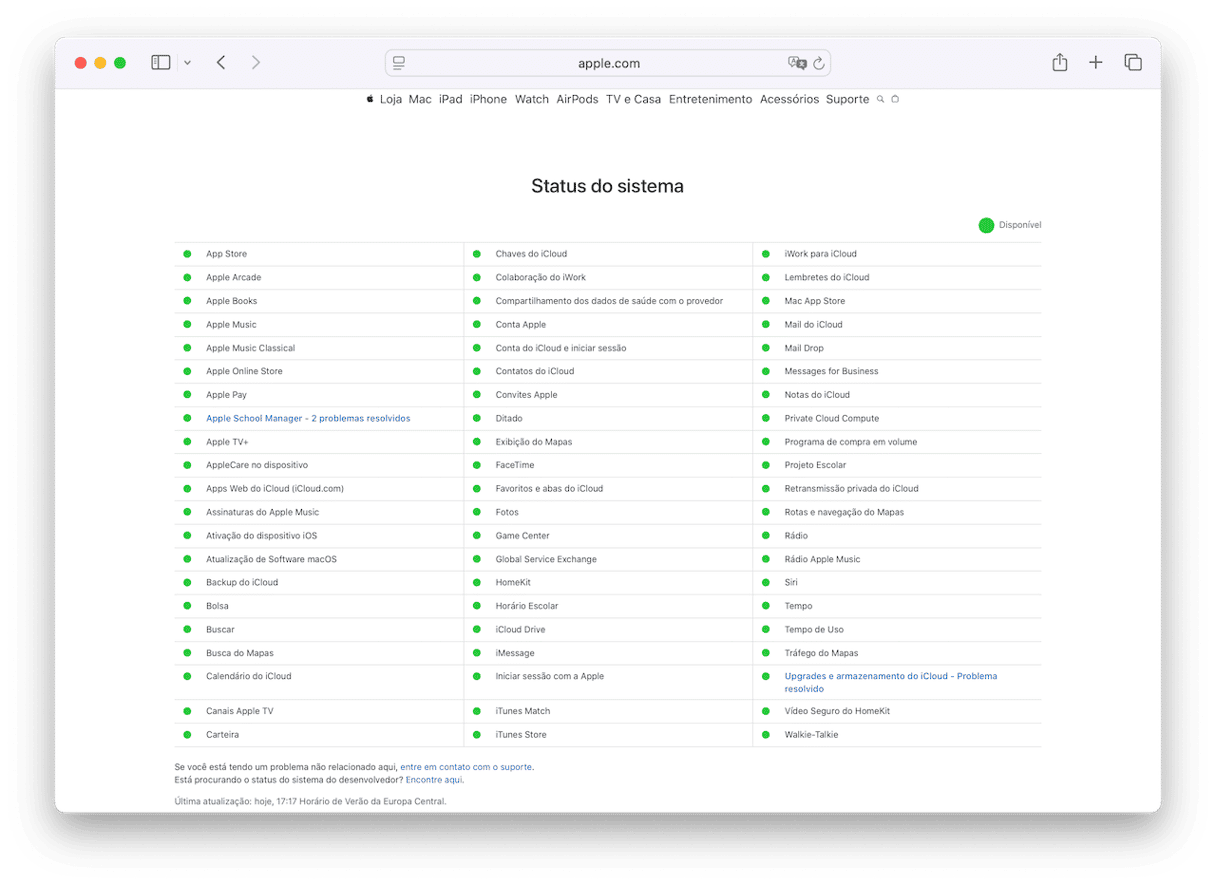Toggle the Safari sidebar
This screenshot has height=885, width=1216.
tap(160, 63)
